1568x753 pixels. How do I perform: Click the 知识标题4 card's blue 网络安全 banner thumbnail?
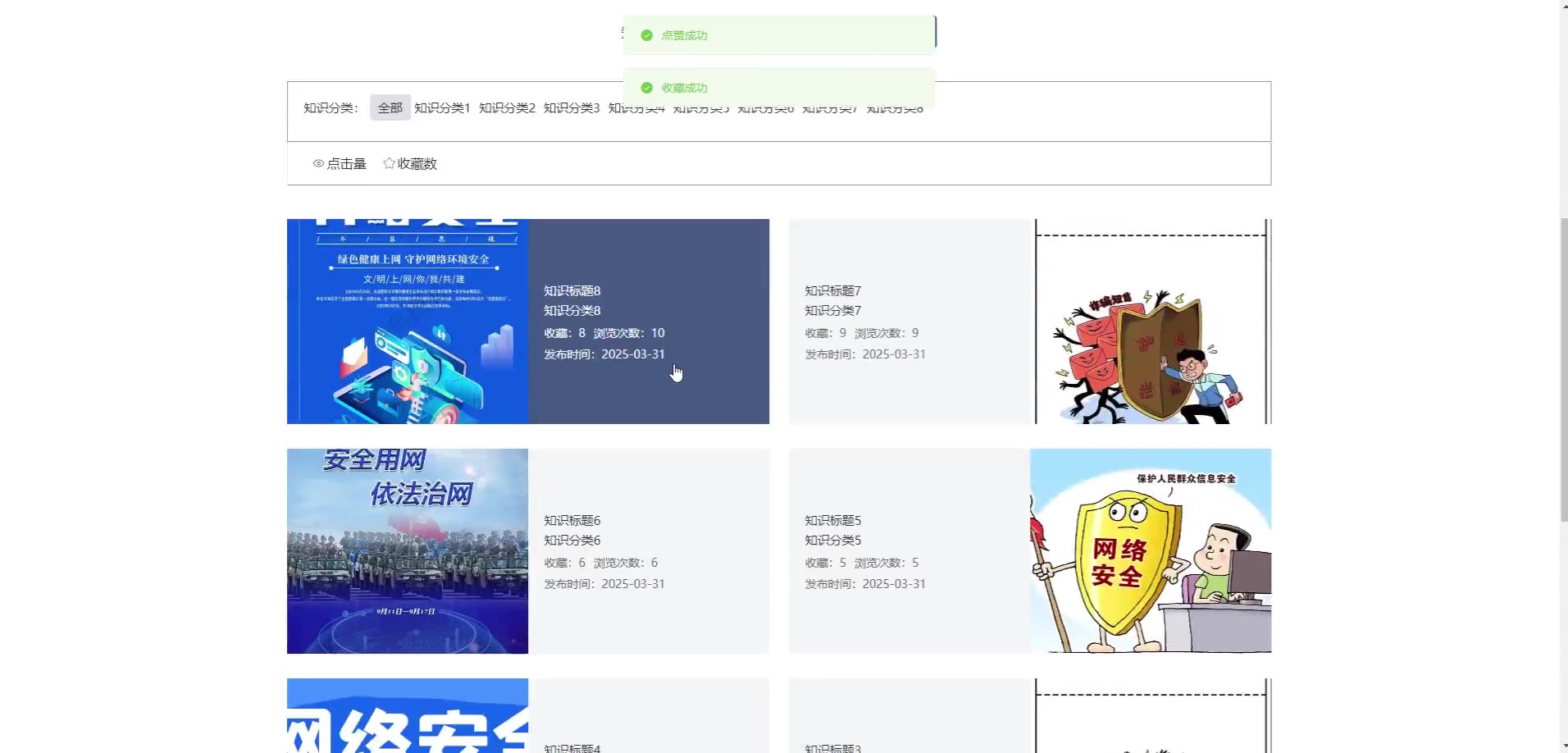point(408,715)
